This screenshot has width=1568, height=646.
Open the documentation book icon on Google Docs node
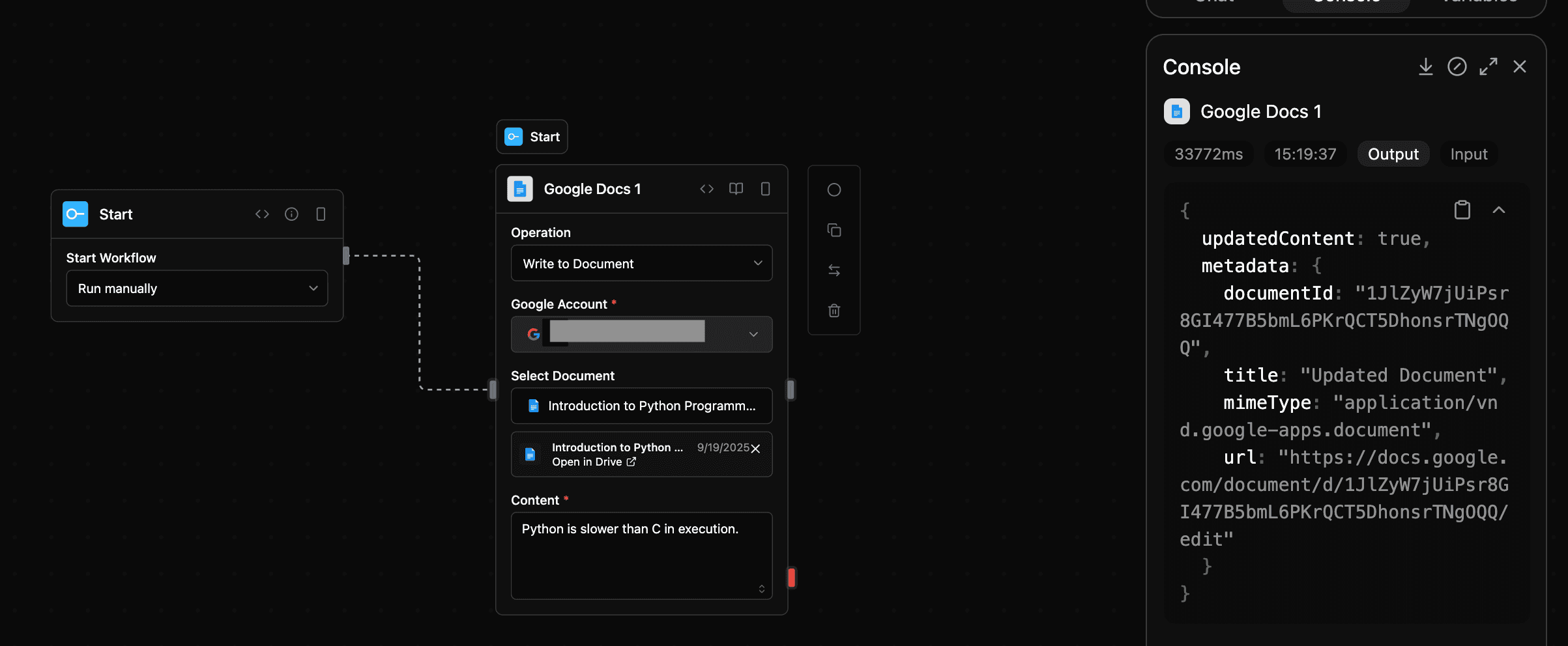tap(736, 188)
